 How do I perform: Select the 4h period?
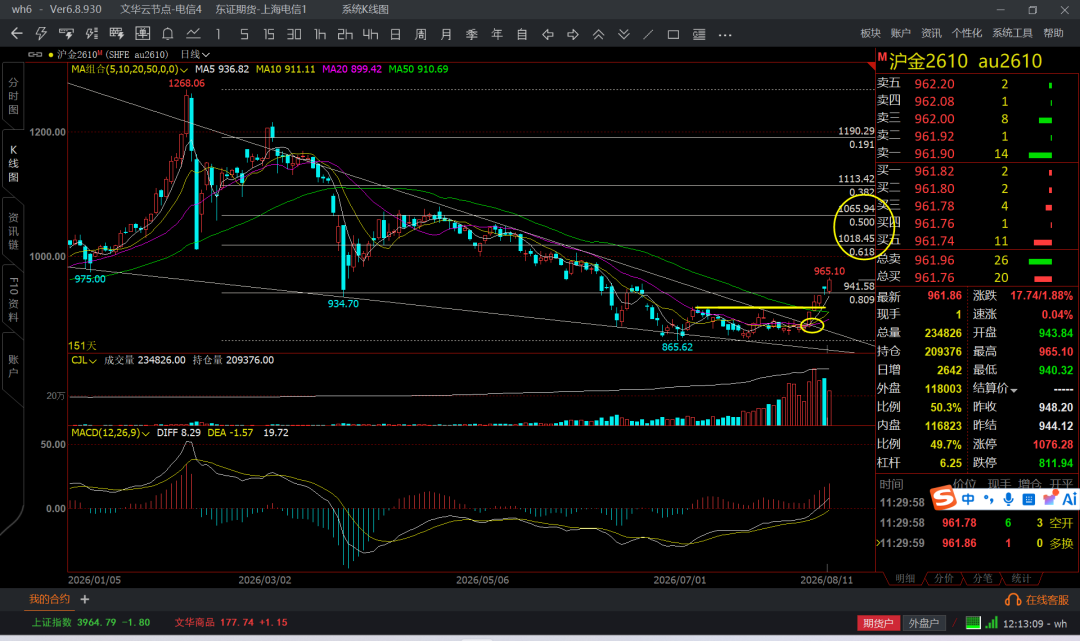coord(371,34)
